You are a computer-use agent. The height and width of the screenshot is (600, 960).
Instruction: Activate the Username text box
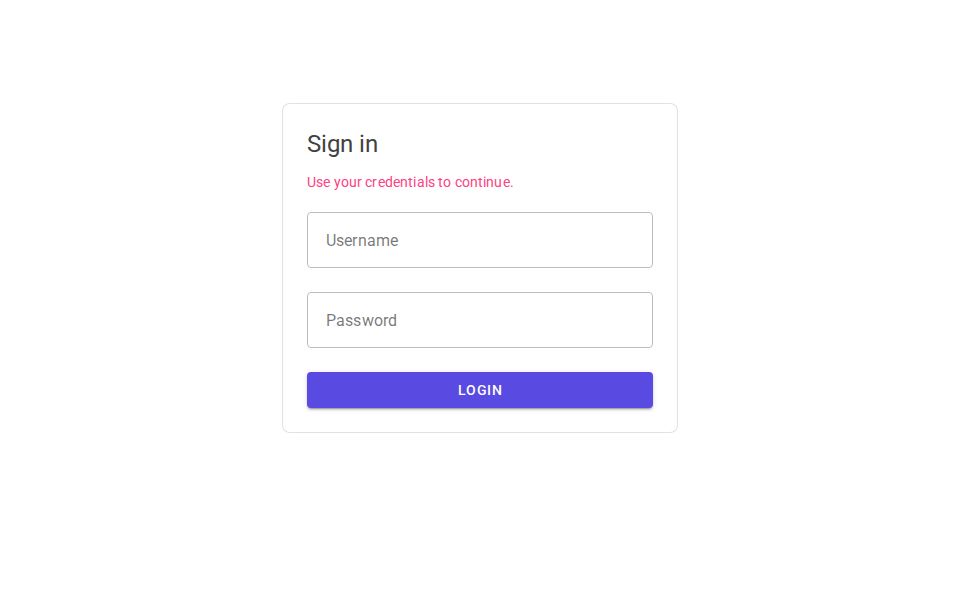click(x=480, y=240)
